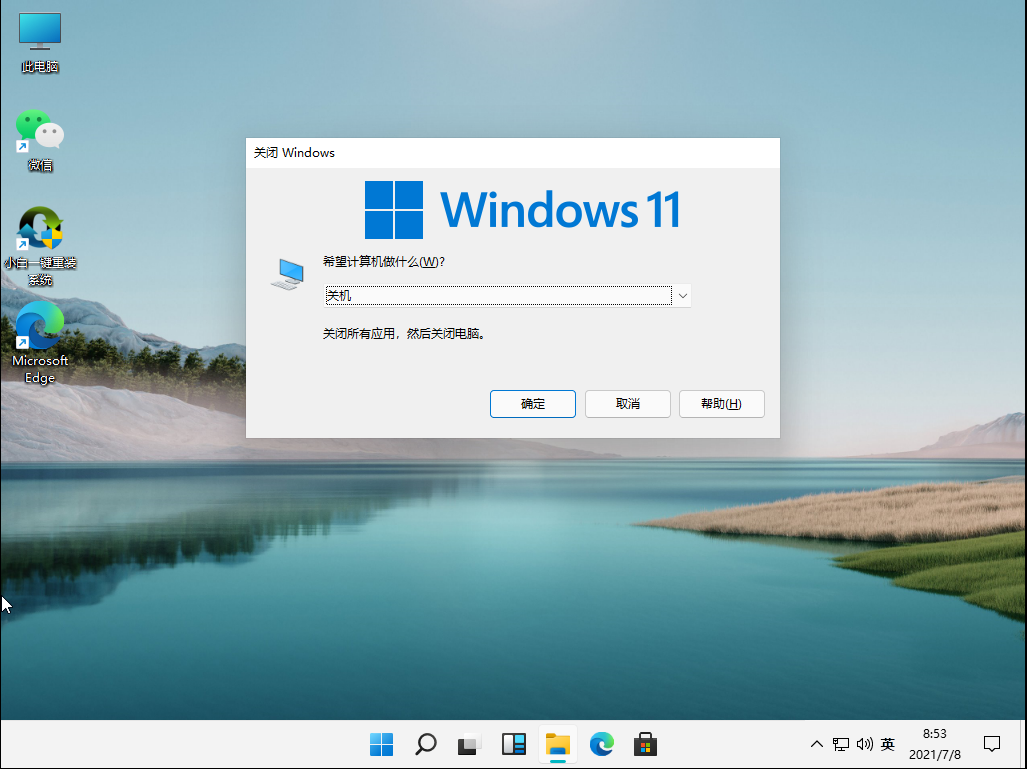This screenshot has height=769, width=1027.
Task: Open the volume control in the tray
Action: [x=864, y=744]
